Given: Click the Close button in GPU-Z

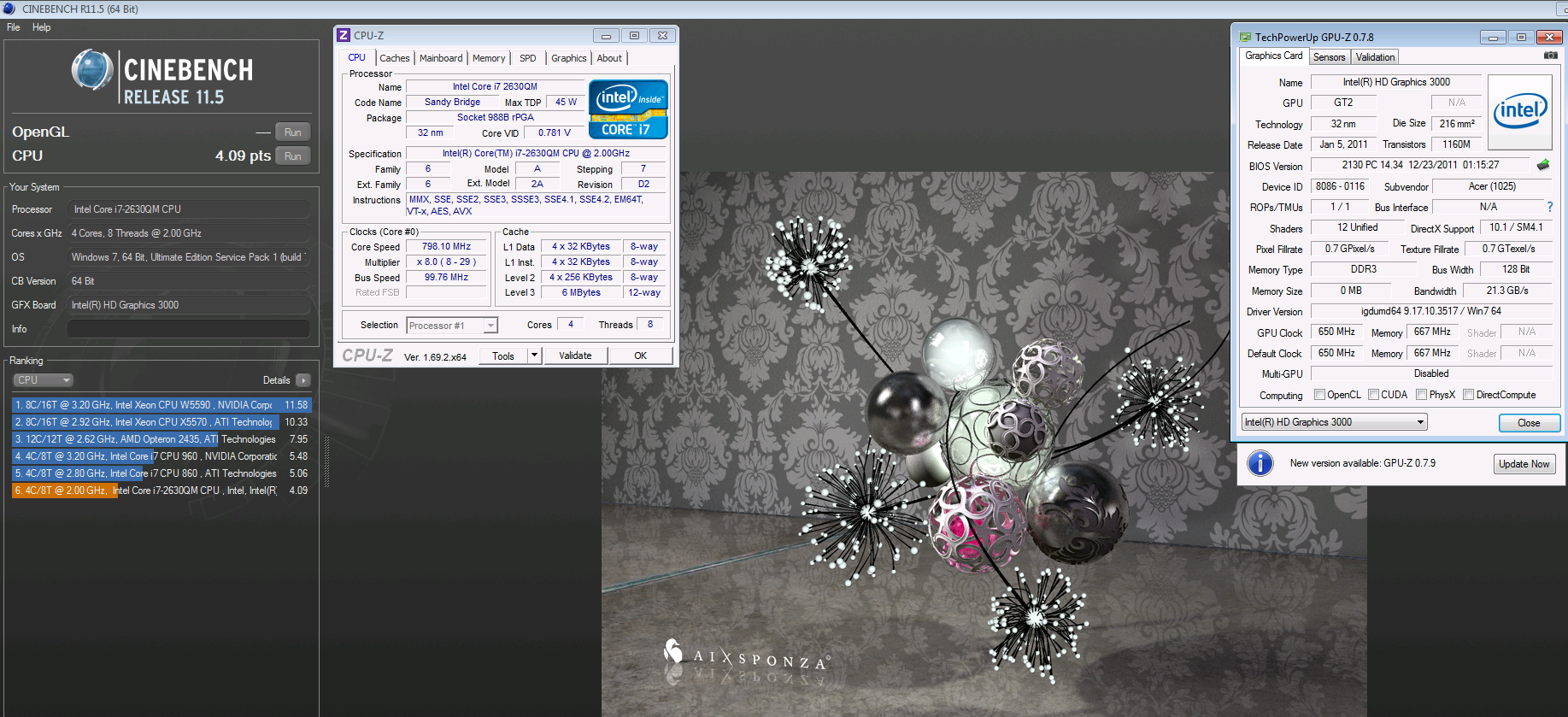Looking at the screenshot, I should coord(1530,423).
